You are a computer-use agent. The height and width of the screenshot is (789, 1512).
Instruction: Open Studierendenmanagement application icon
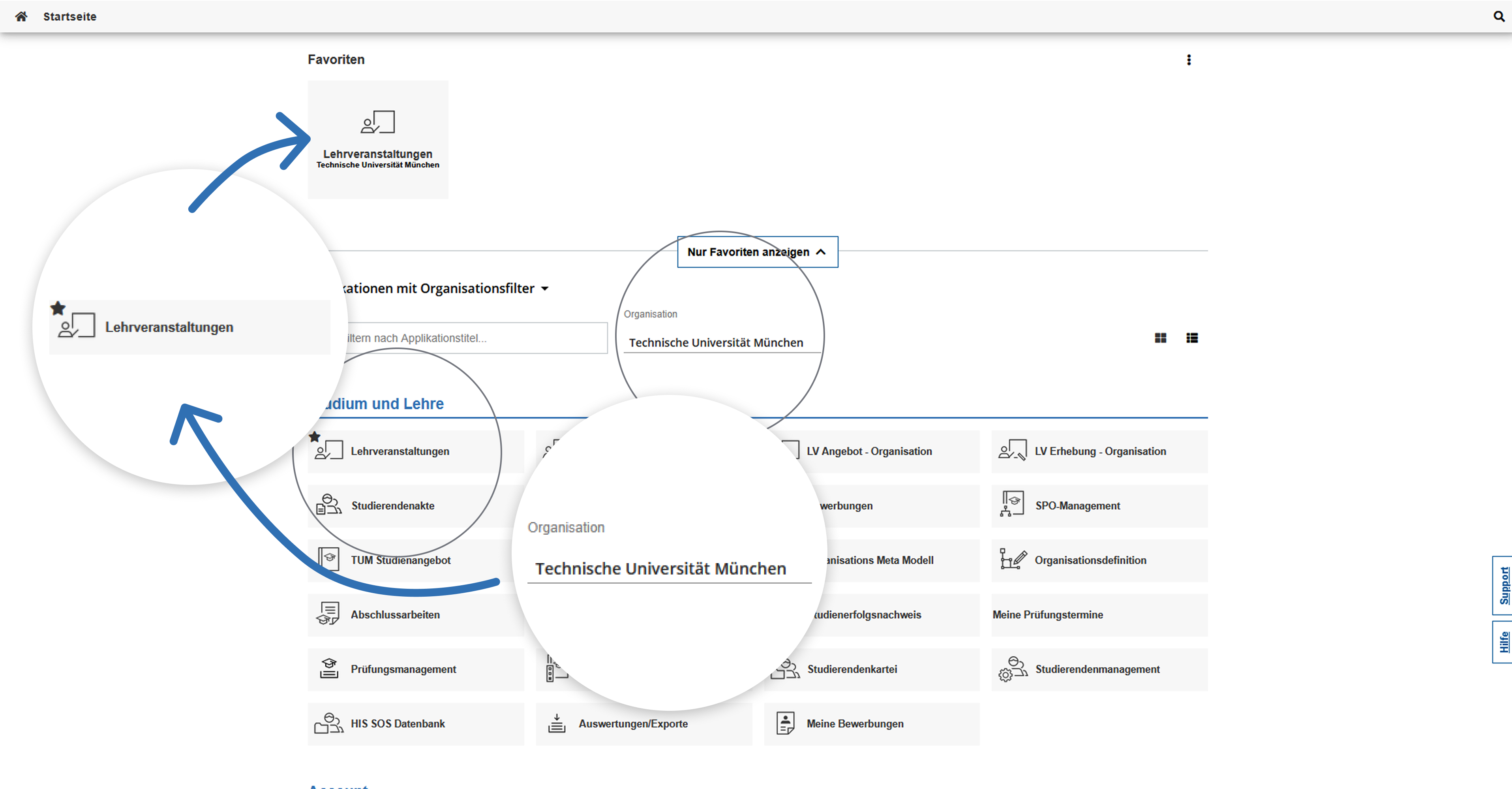pos(1012,669)
